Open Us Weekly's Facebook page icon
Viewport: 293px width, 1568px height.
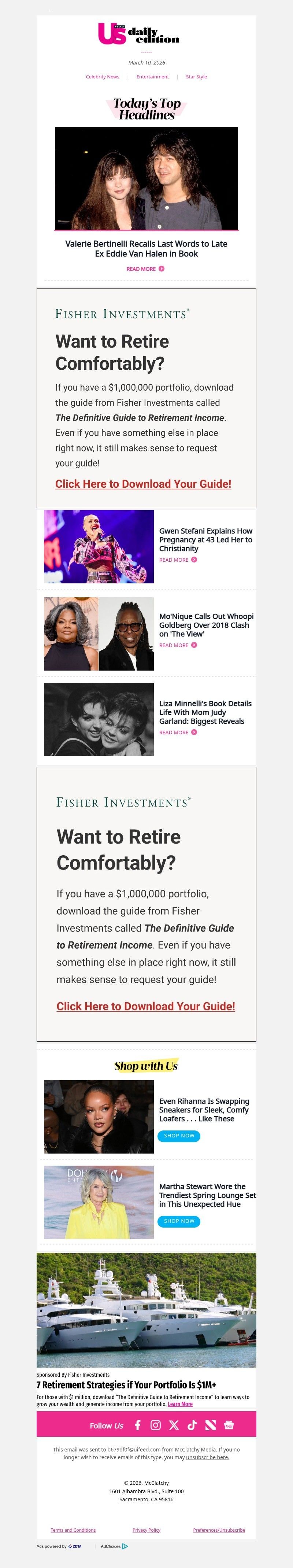[138, 1426]
